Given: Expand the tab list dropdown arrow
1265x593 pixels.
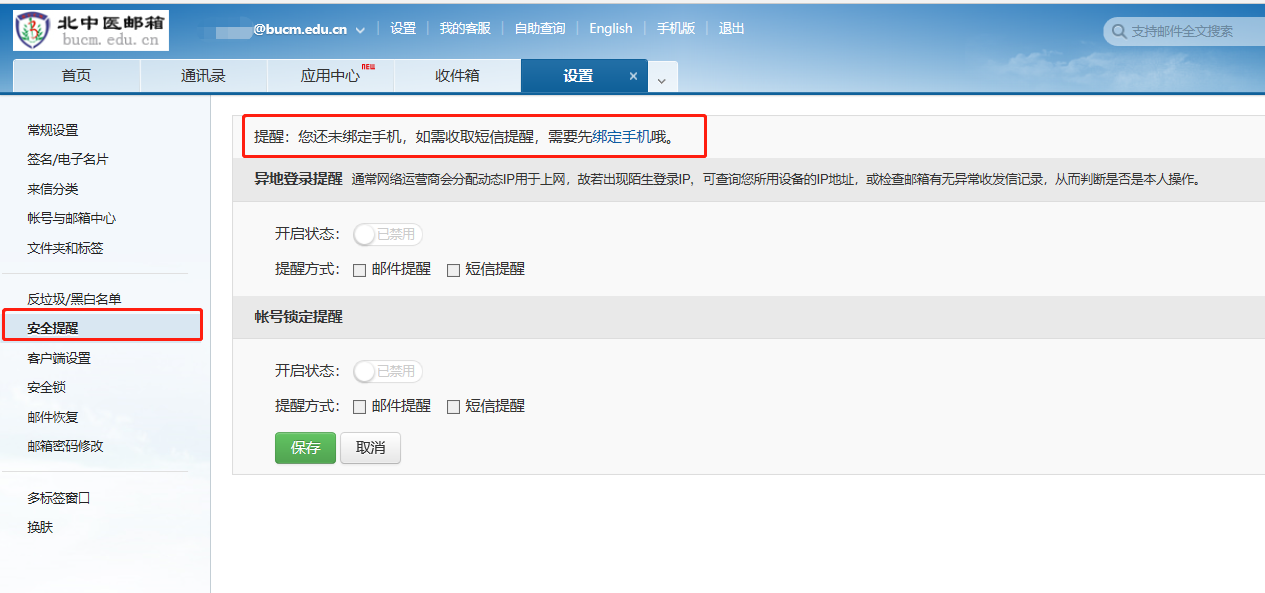Looking at the screenshot, I should pyautogui.click(x=662, y=78).
